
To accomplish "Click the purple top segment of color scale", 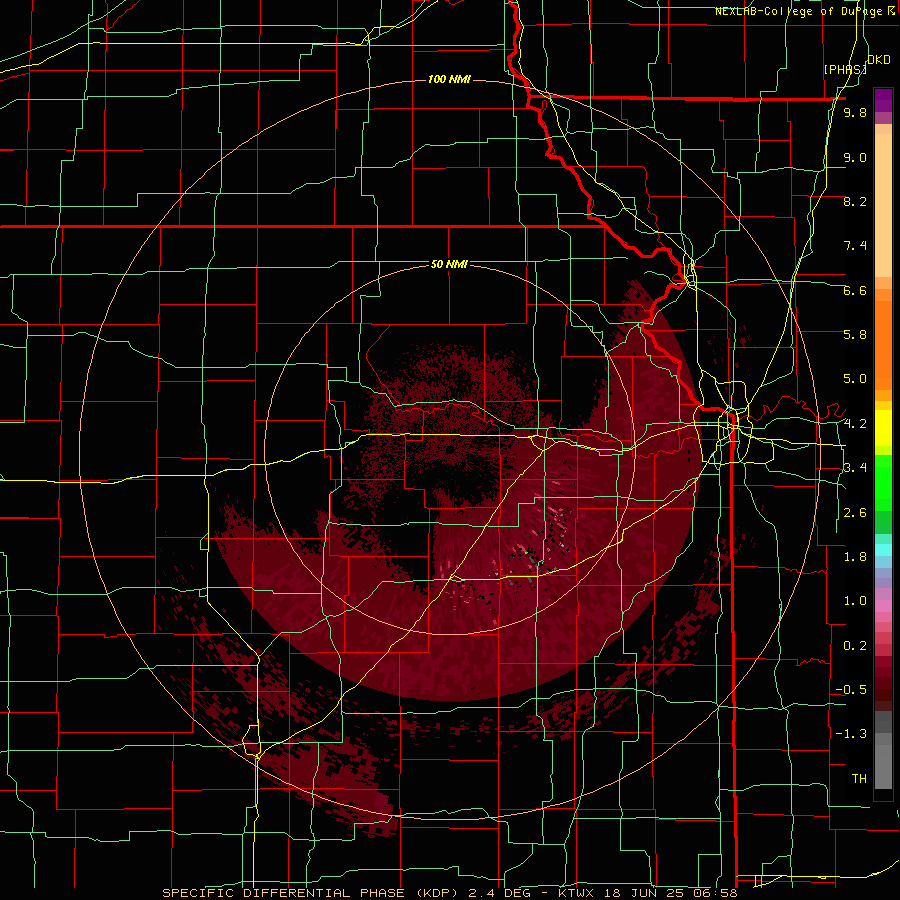I will tap(883, 100).
